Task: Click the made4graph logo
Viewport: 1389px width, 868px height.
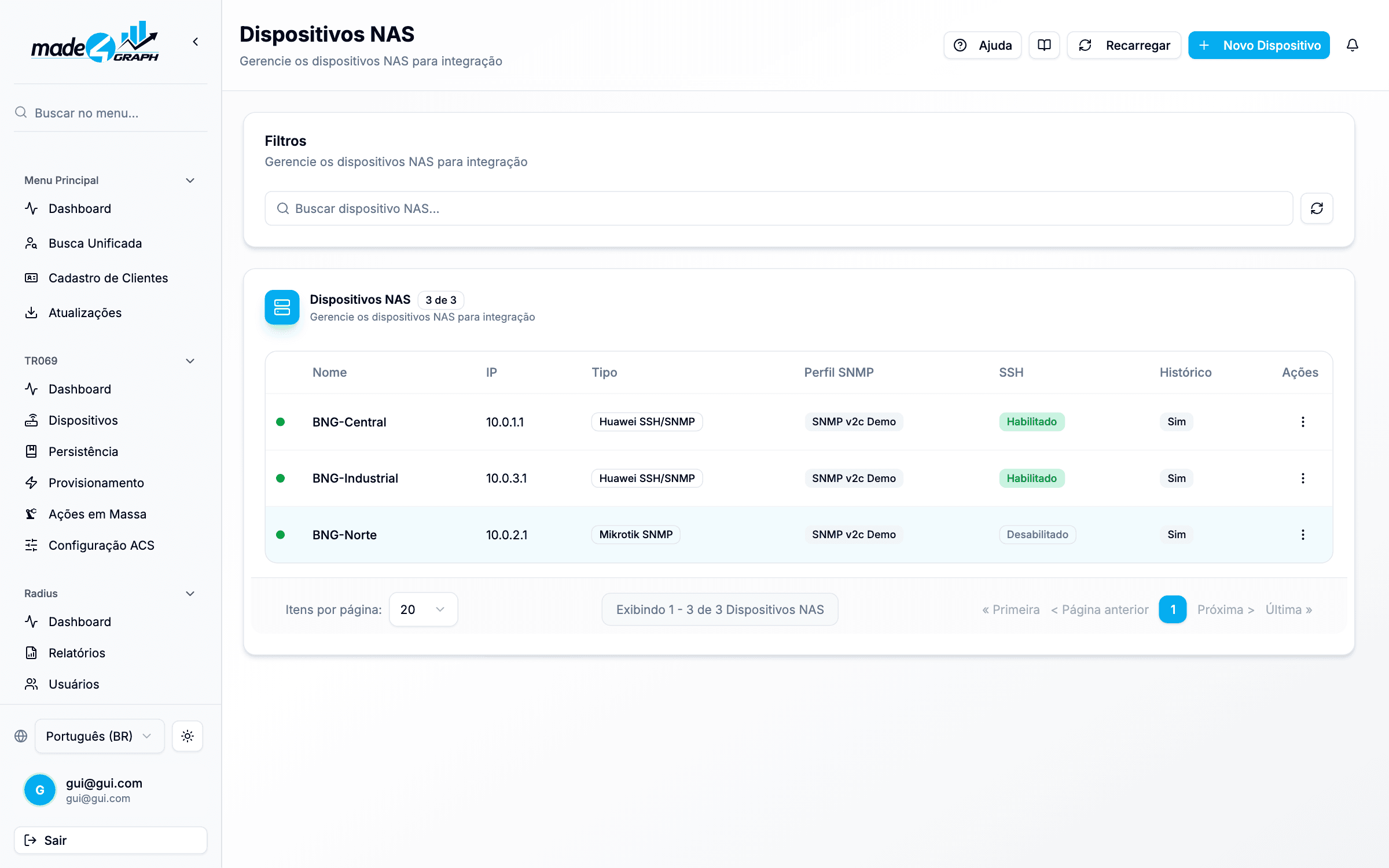Action: (x=95, y=42)
